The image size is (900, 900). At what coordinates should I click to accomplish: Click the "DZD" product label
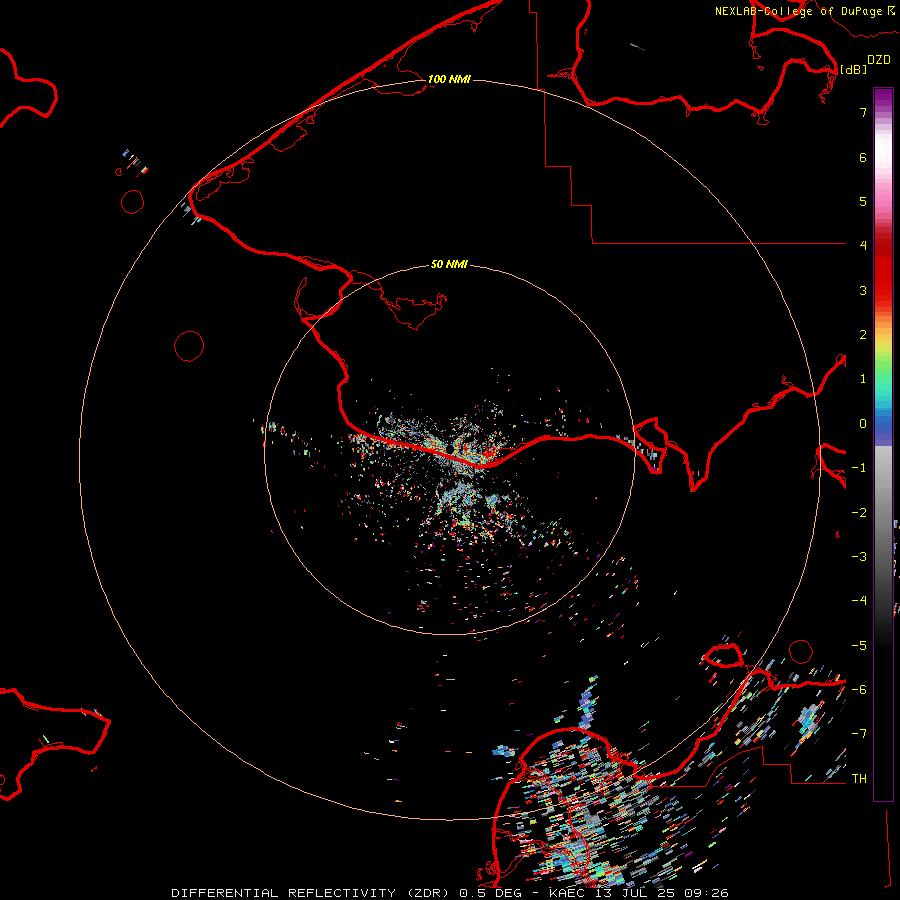[x=879, y=60]
